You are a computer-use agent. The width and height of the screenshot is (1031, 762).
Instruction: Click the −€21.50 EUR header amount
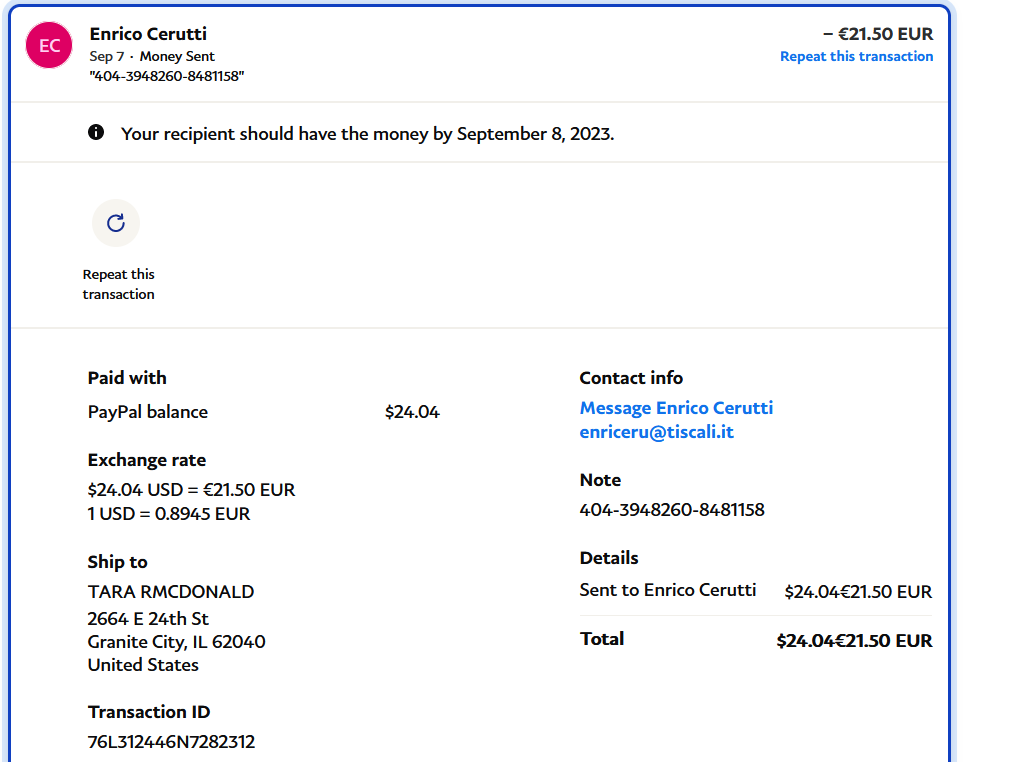pyautogui.click(x=878, y=34)
